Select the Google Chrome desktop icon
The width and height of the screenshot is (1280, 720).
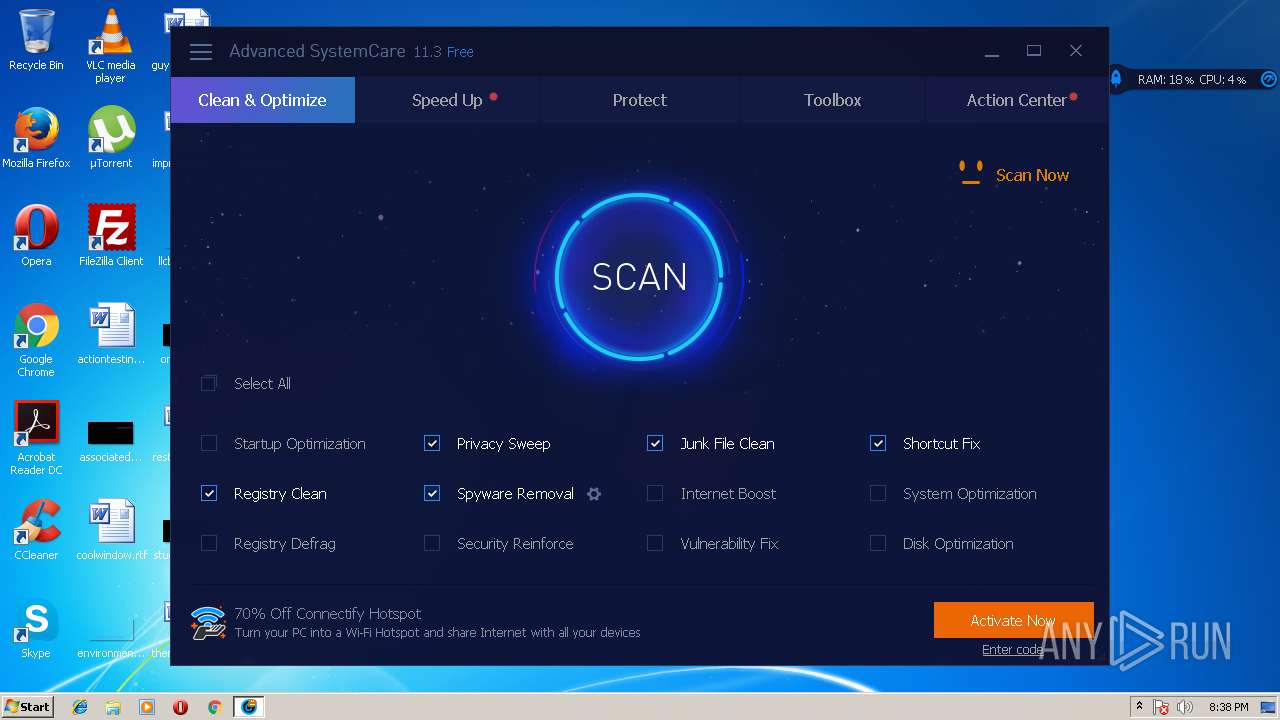36,340
